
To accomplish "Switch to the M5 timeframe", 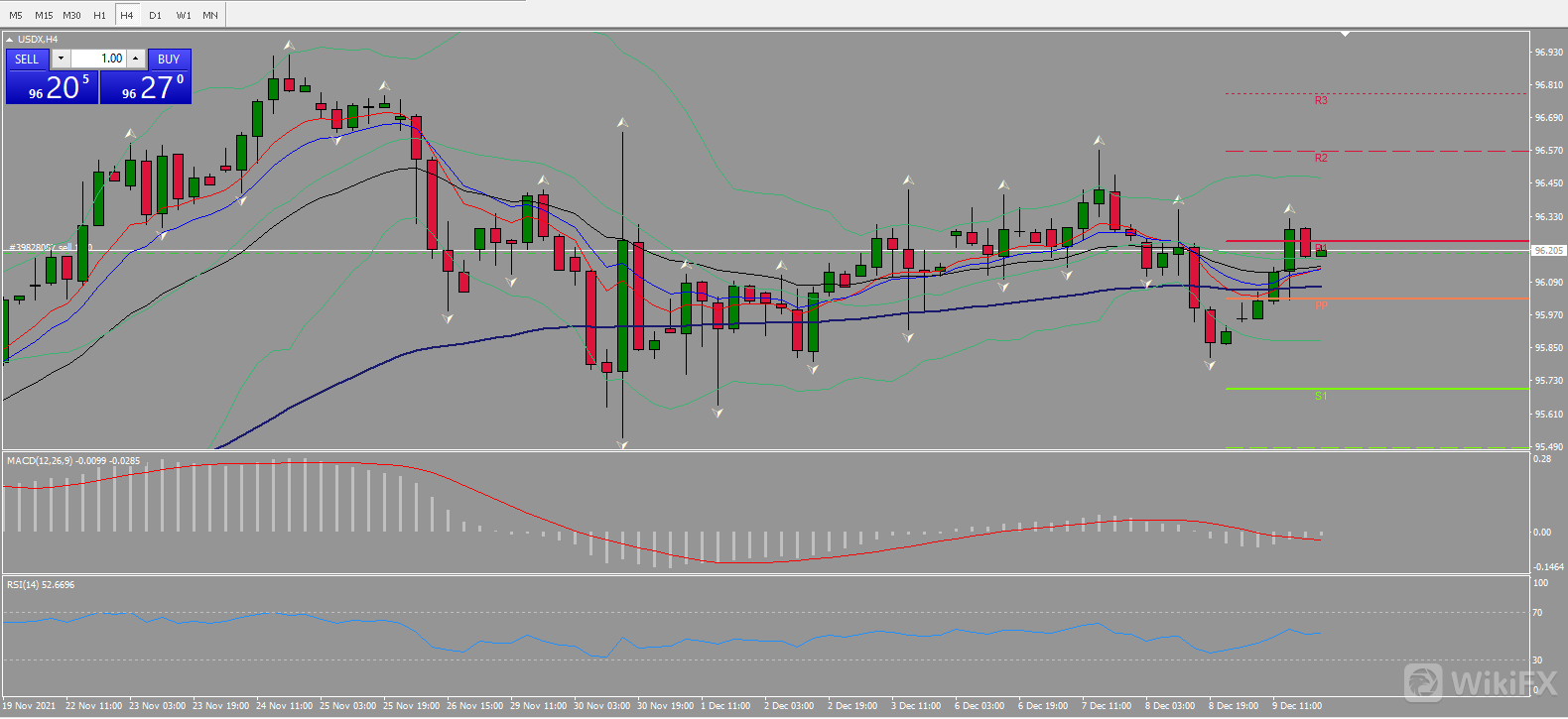I will [16, 15].
